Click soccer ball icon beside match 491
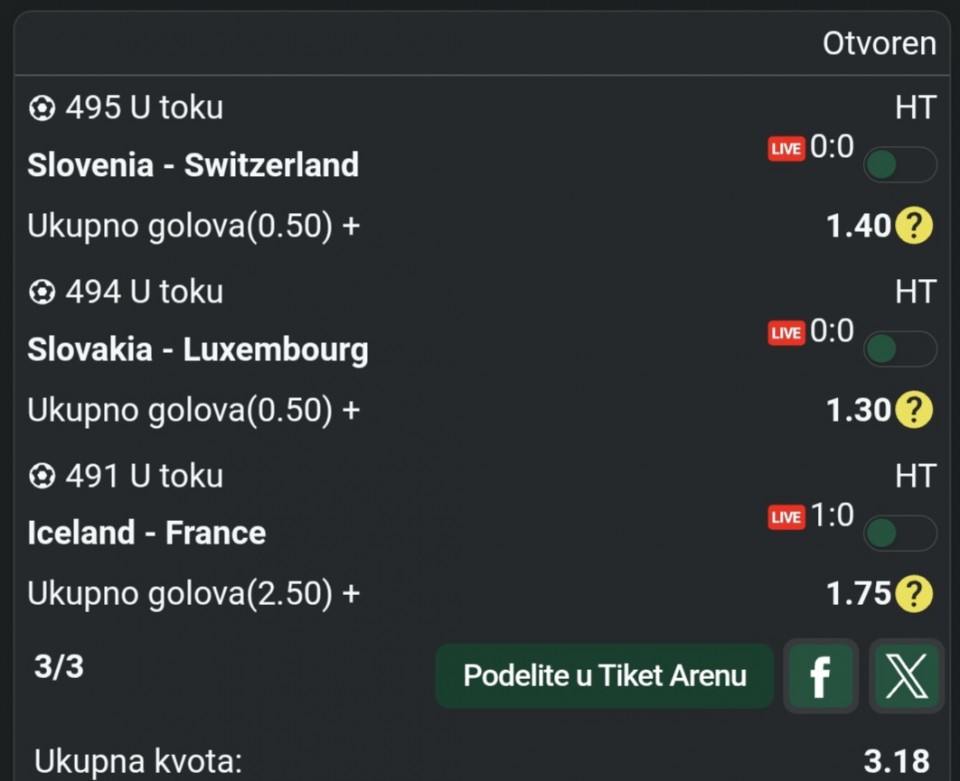Image resolution: width=960 pixels, height=781 pixels. coord(42,476)
